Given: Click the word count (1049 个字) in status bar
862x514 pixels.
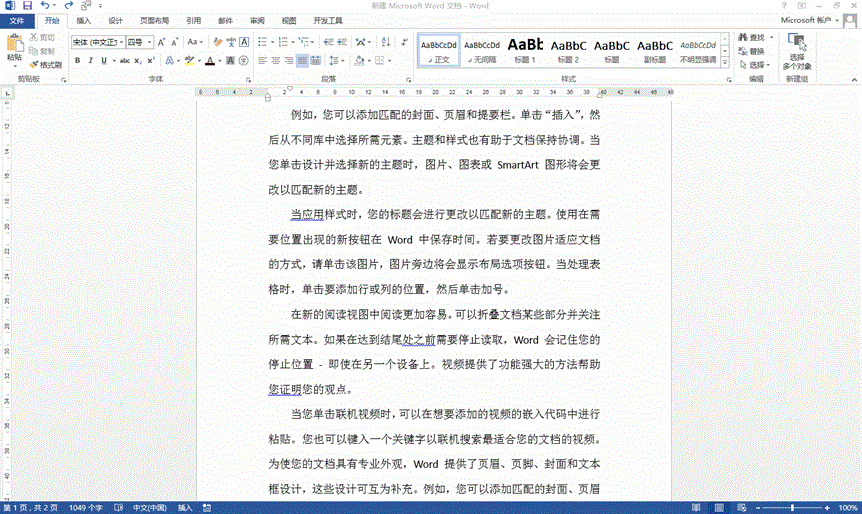Looking at the screenshot, I should coord(87,507).
